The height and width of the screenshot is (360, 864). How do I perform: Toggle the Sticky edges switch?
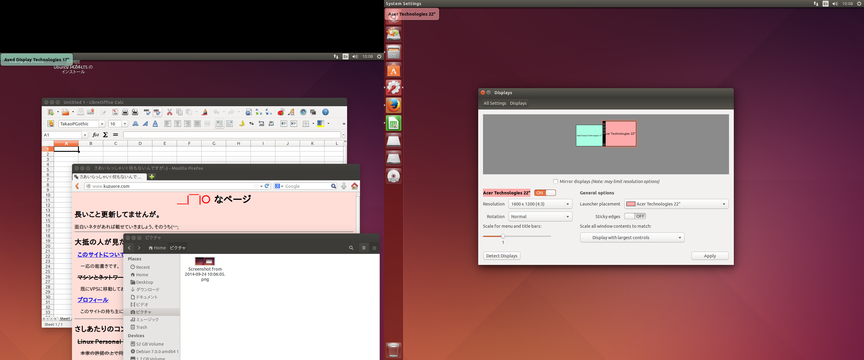point(635,216)
